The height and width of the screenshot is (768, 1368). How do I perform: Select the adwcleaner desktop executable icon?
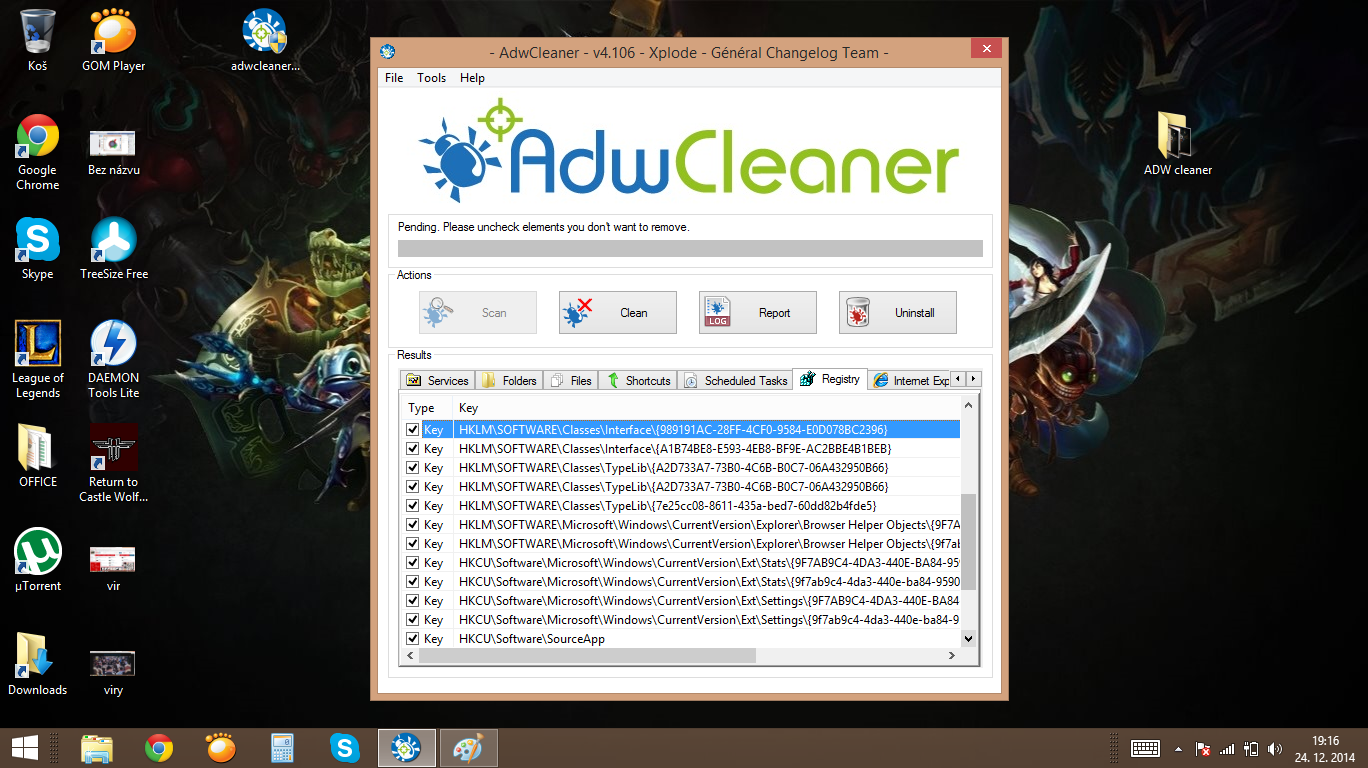tap(265, 41)
